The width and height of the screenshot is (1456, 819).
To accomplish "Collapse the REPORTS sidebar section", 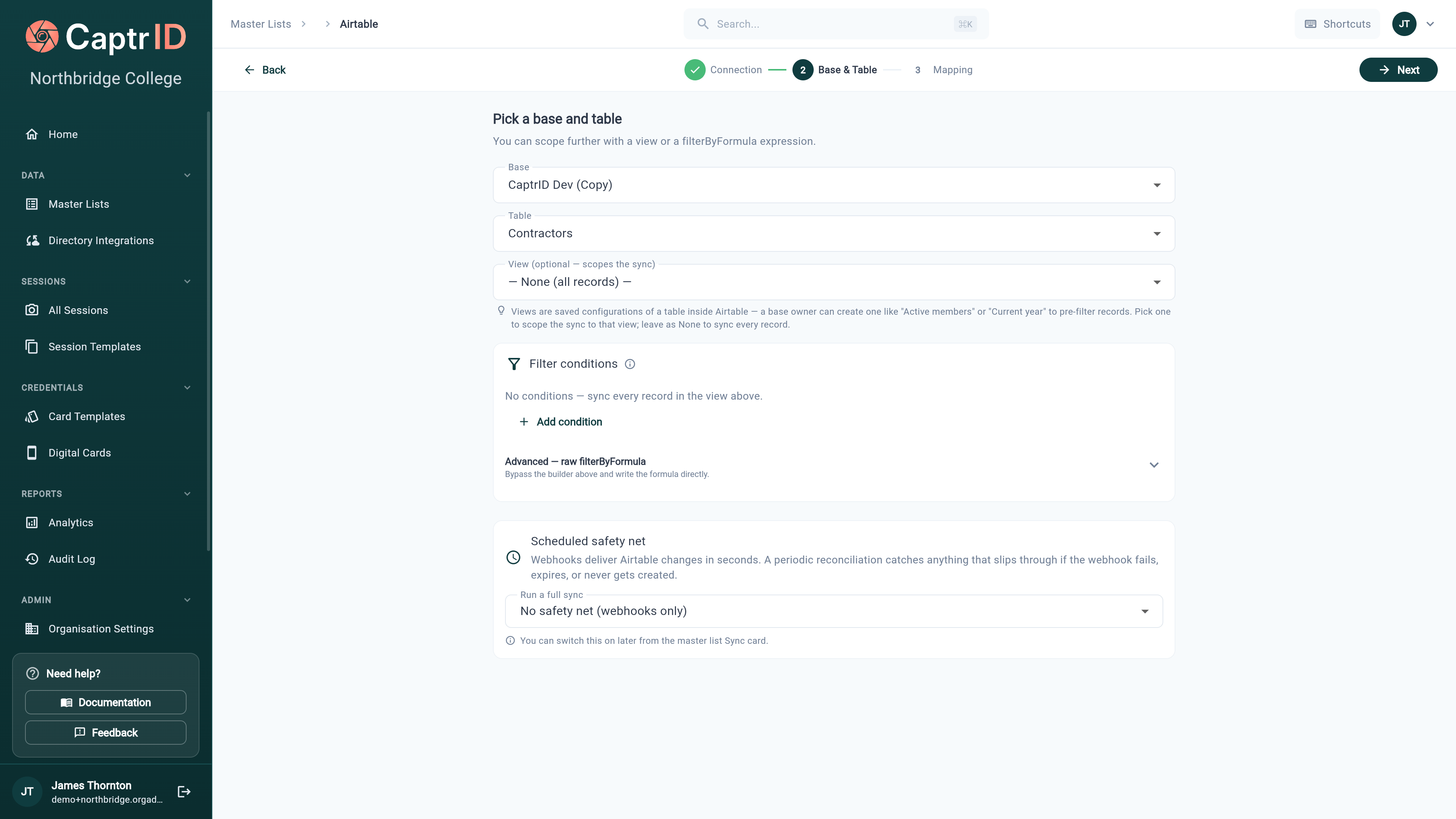I will (187, 494).
